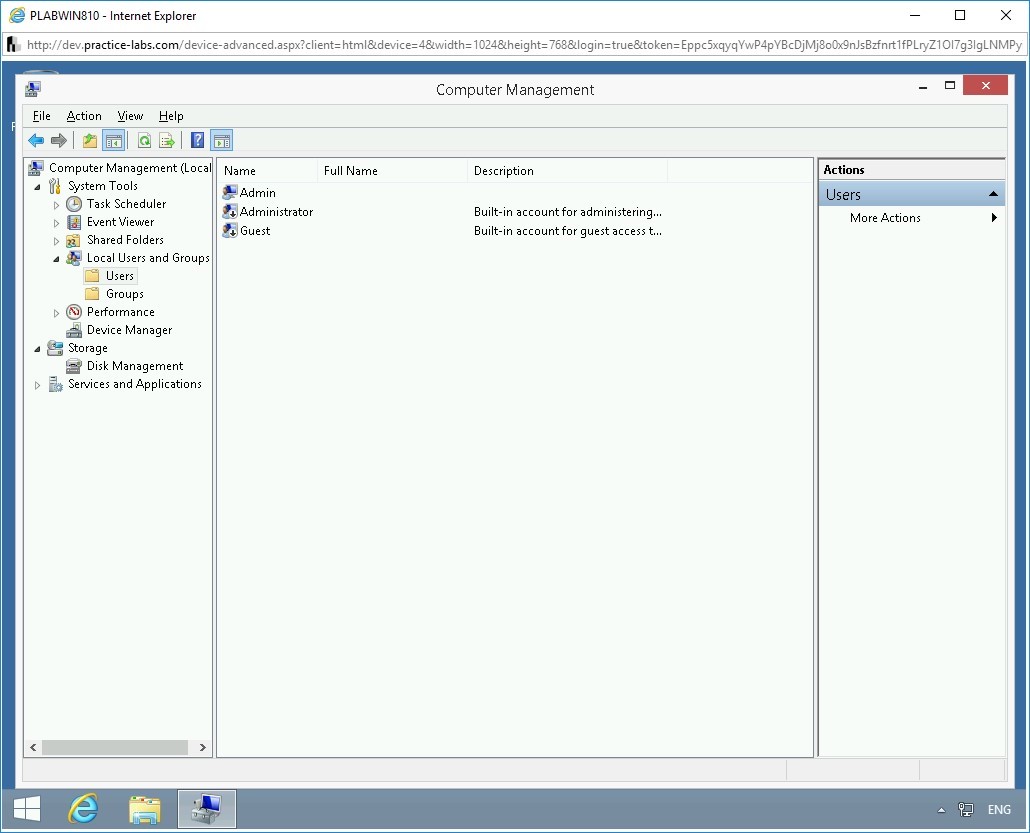The image size is (1030, 833).
Task: Click the Forward navigation arrow
Action: click(x=59, y=140)
